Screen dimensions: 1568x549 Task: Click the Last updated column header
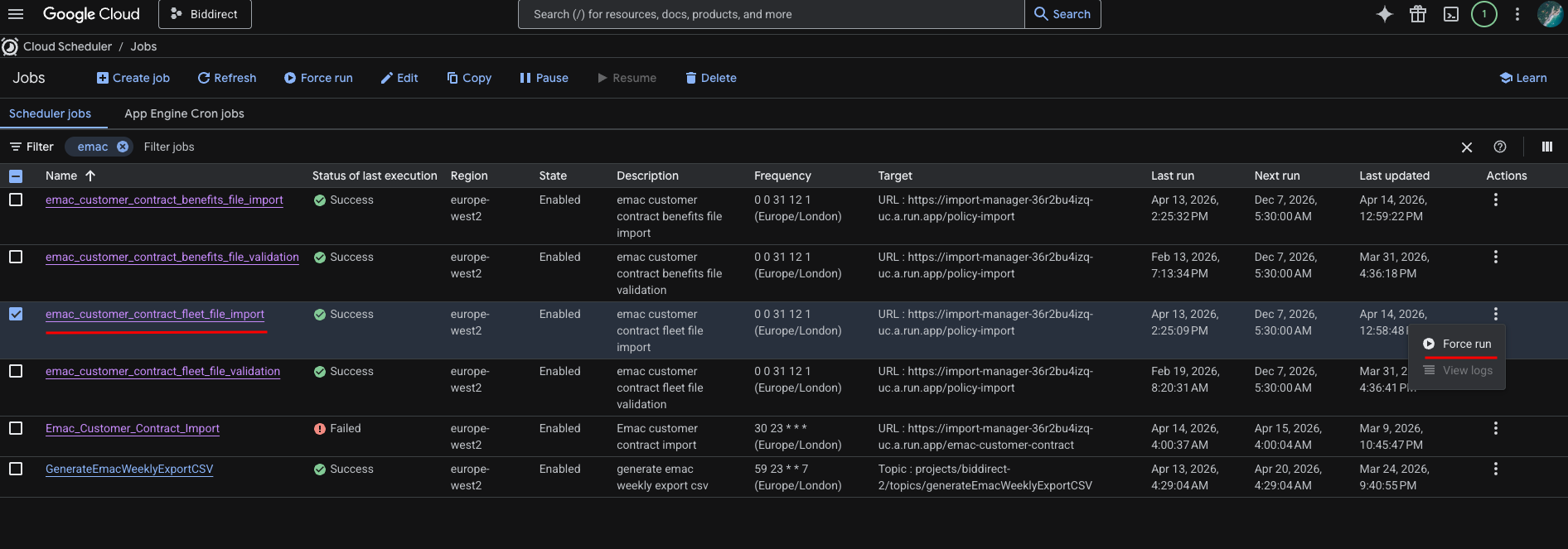(x=1394, y=176)
